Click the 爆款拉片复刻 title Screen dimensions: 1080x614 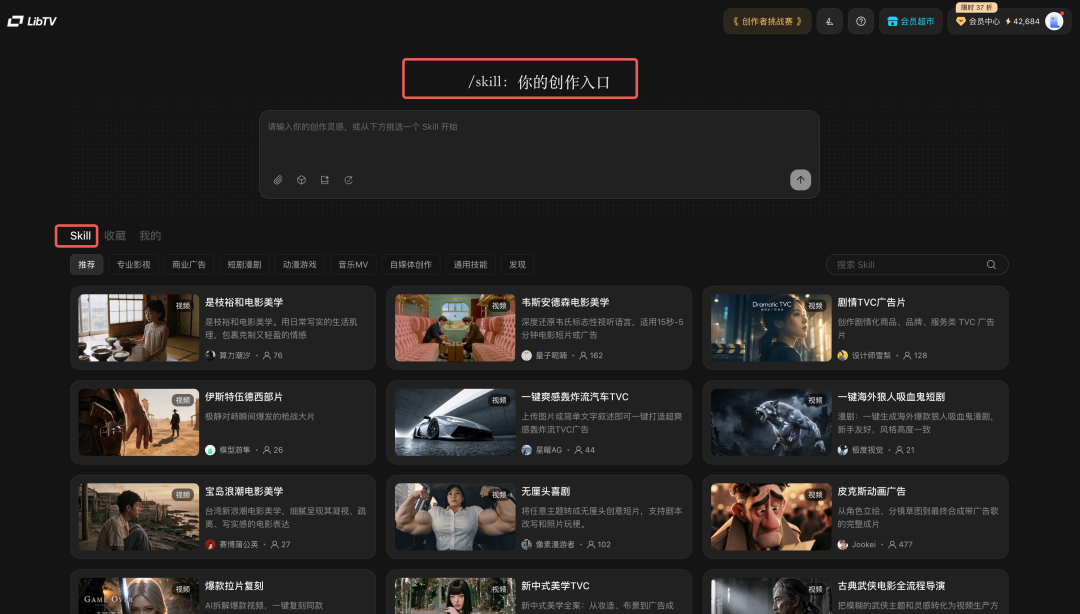point(234,586)
